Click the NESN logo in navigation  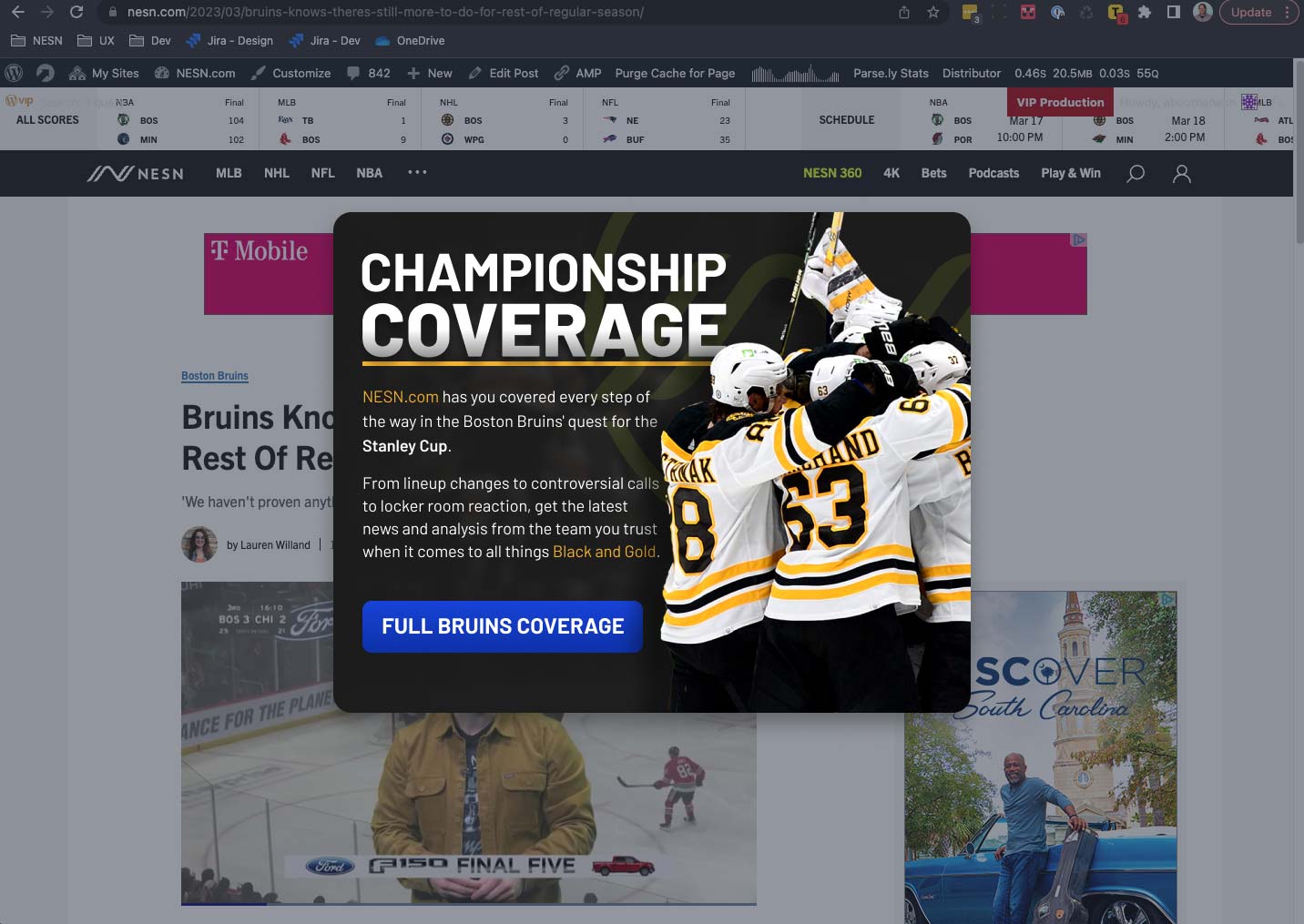click(x=136, y=173)
